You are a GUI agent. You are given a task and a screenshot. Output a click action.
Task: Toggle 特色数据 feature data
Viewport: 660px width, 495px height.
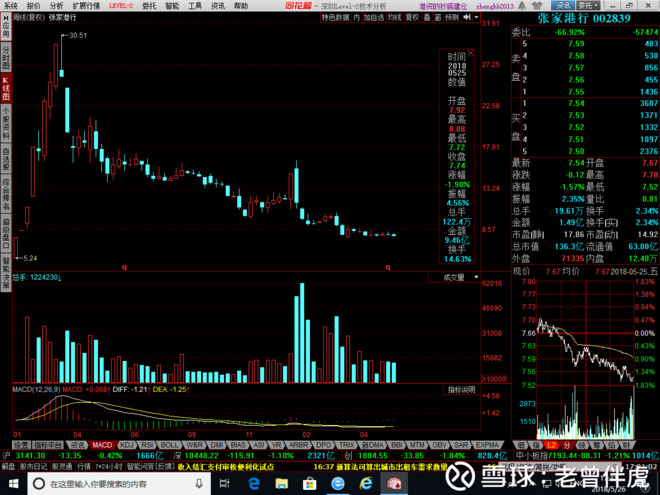point(336,17)
